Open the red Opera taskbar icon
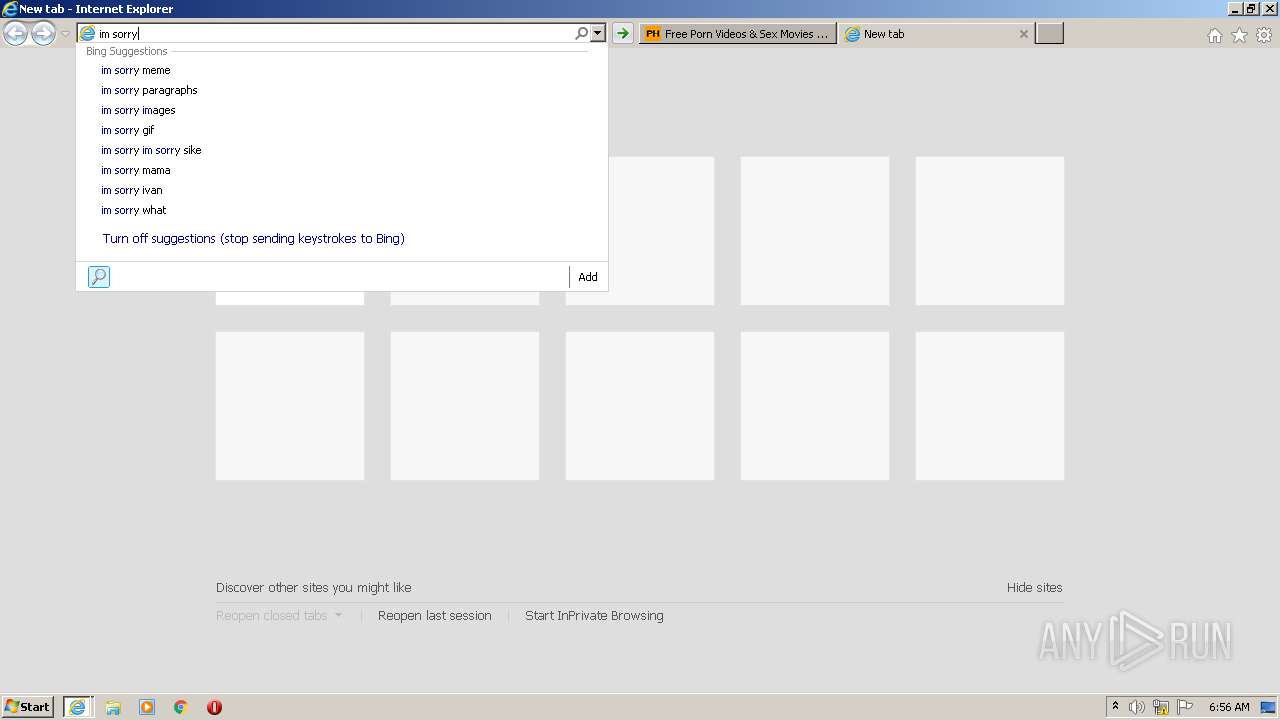This screenshot has width=1280, height=720. coord(214,707)
